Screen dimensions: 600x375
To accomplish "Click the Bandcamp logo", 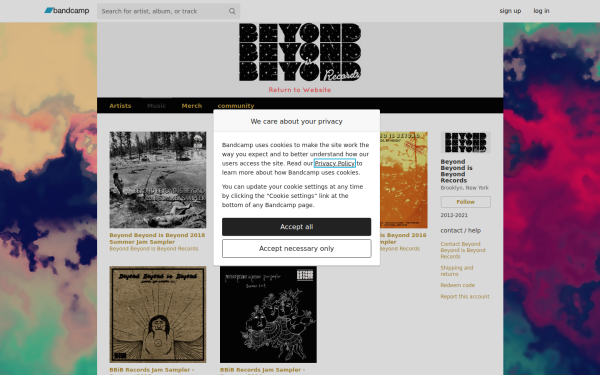I will click(67, 11).
